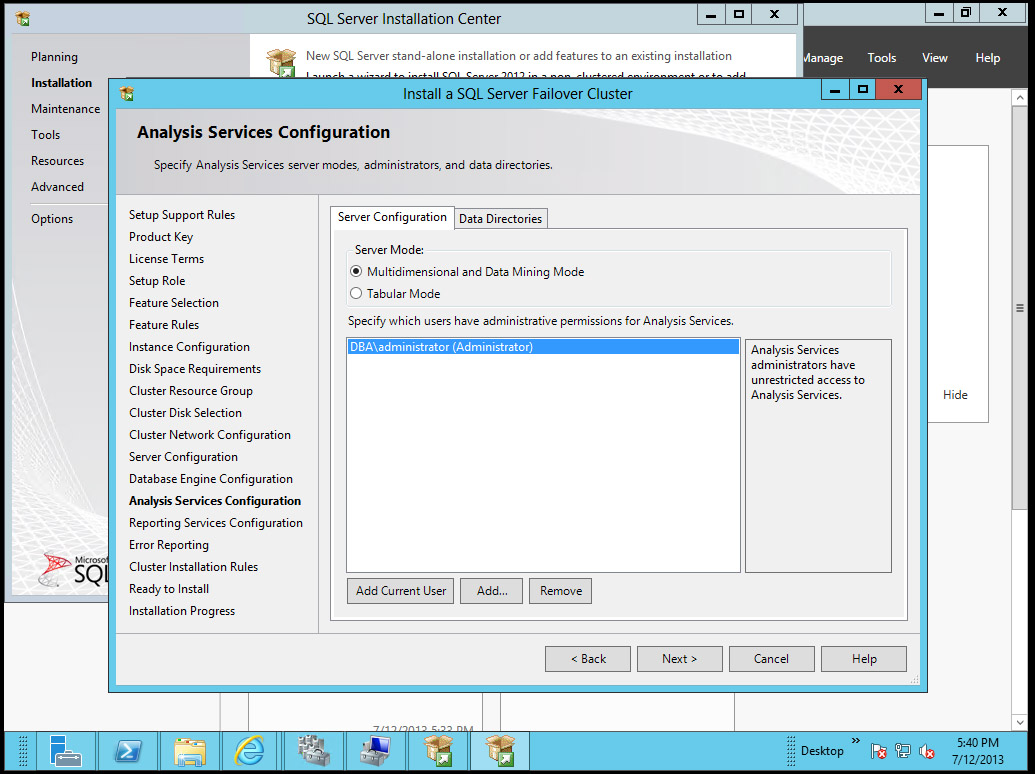Select Planning in the Installation Center sidebar
1035x774 pixels.
point(54,57)
